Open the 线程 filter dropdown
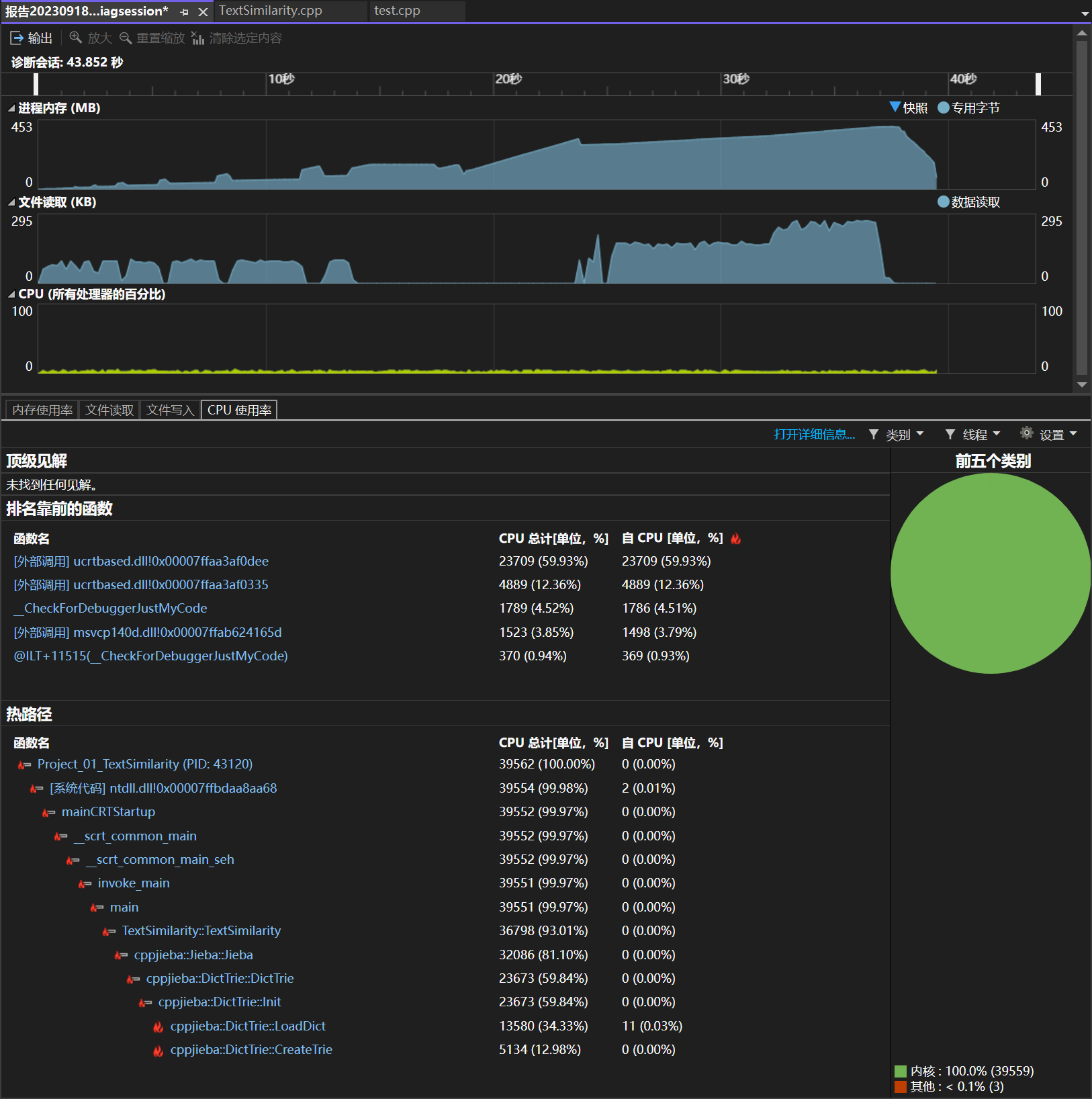Viewport: 1092px width, 1099px height. pyautogui.click(x=973, y=435)
